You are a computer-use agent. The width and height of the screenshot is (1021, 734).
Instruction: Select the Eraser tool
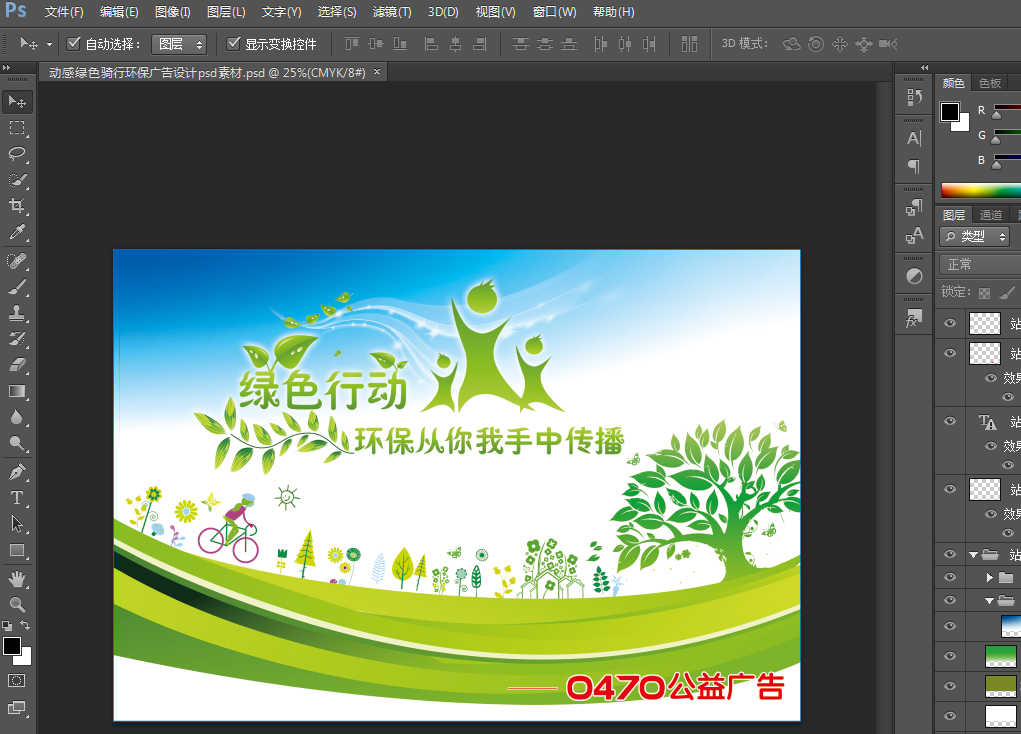pyautogui.click(x=17, y=365)
